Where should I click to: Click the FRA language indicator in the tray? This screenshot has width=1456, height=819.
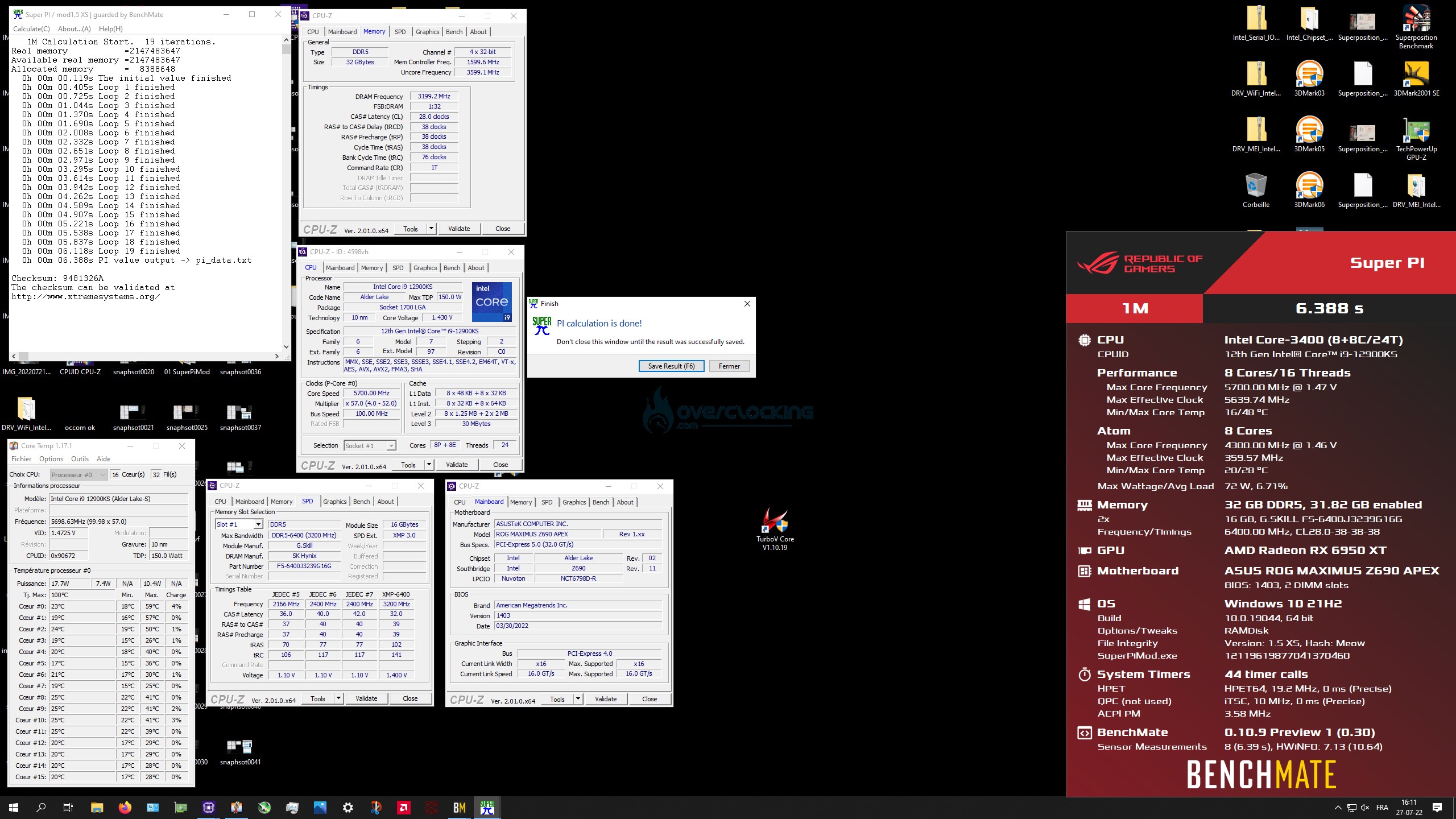point(1382,808)
